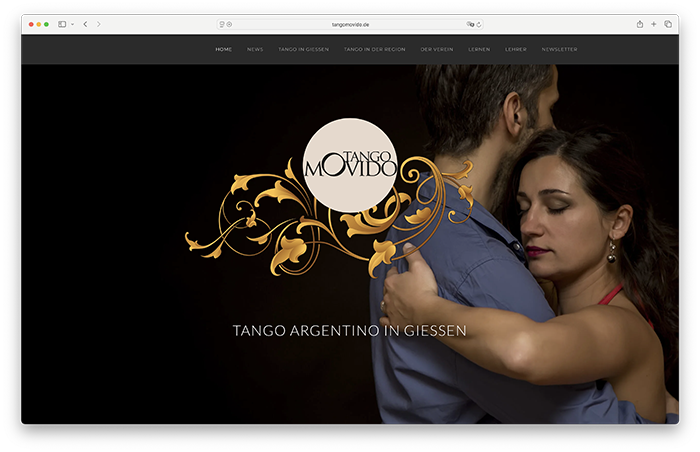Open the page menu icon in address bar
The height and width of the screenshot is (452, 700).
(222, 25)
